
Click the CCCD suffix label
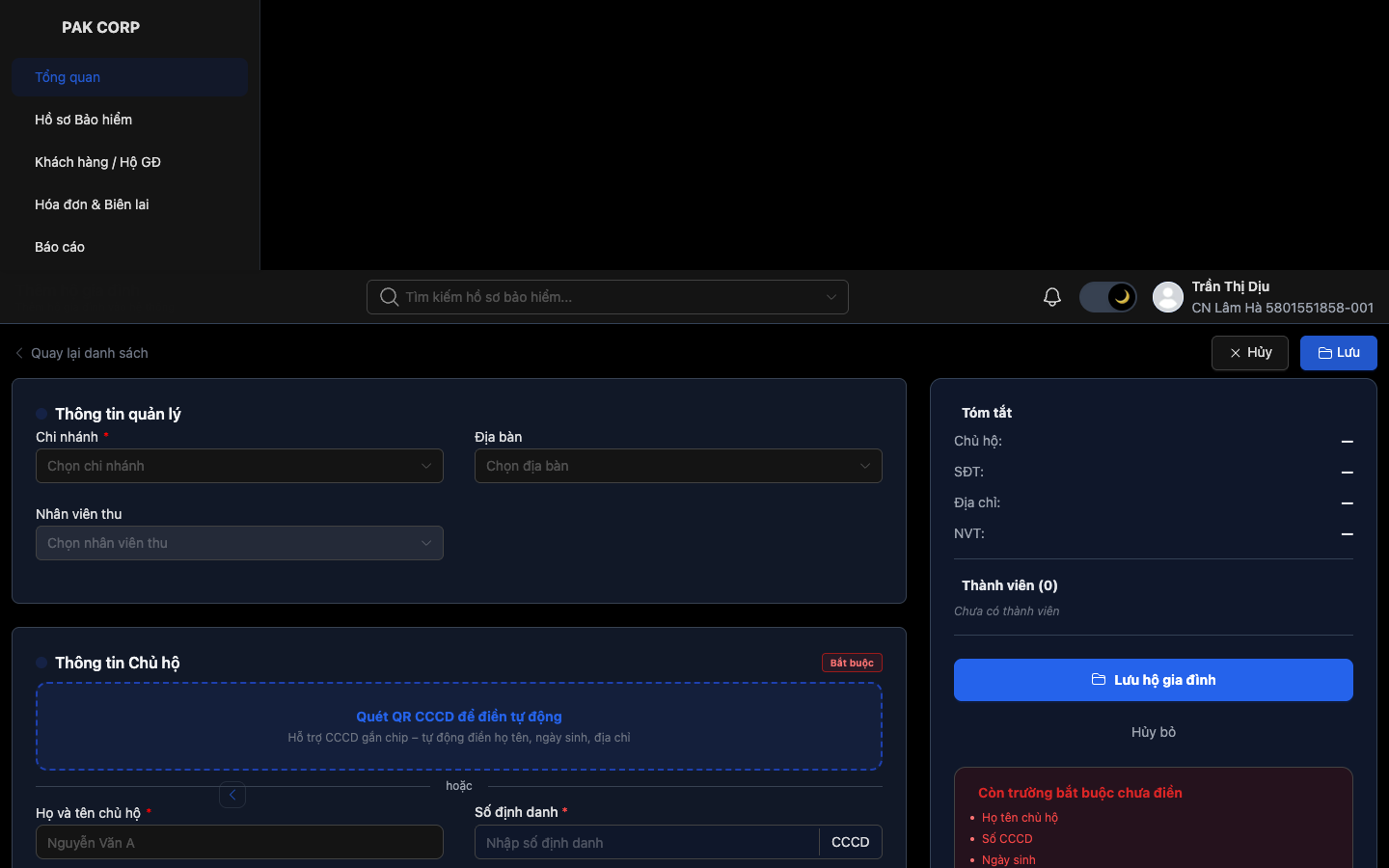coord(851,842)
